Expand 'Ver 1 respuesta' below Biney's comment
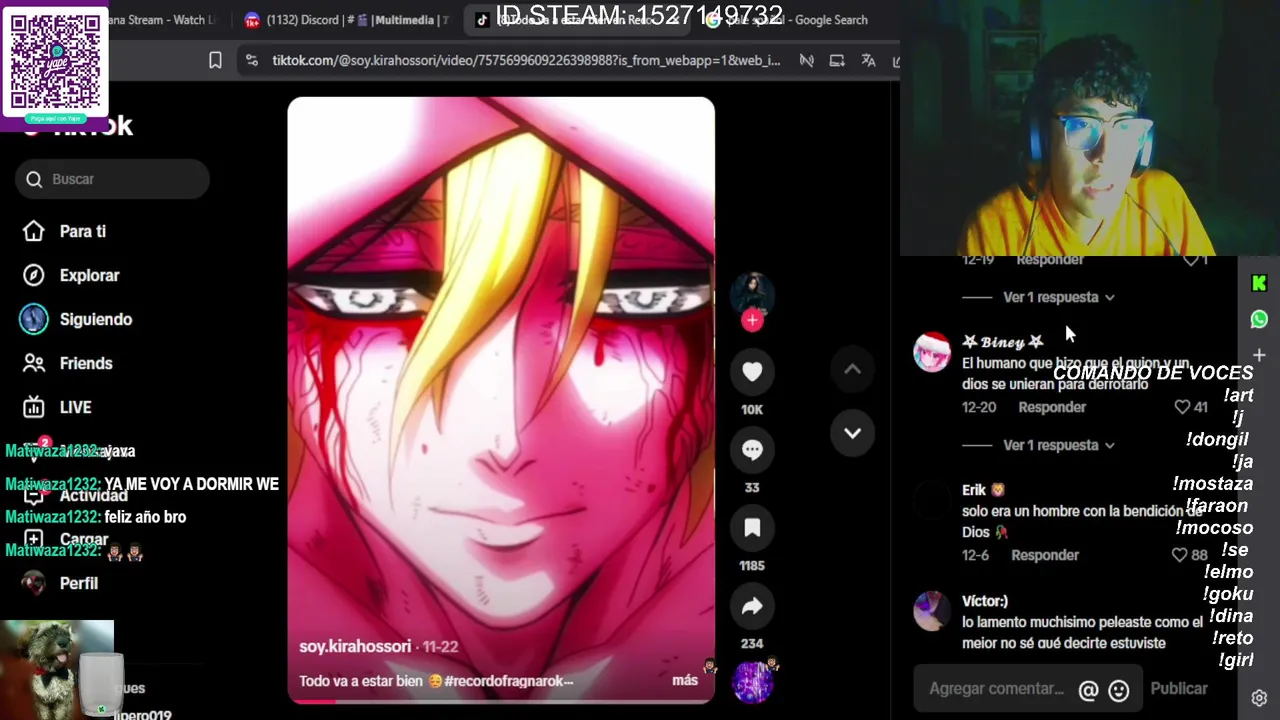The height and width of the screenshot is (720, 1280). [x=1059, y=445]
